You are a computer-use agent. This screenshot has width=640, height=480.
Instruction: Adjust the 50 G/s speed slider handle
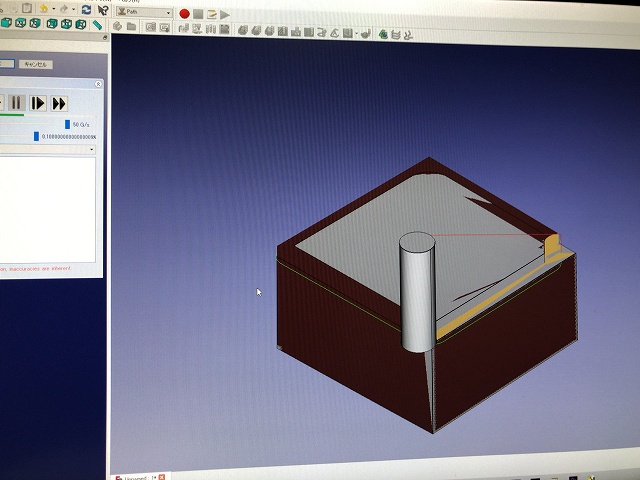[68, 124]
